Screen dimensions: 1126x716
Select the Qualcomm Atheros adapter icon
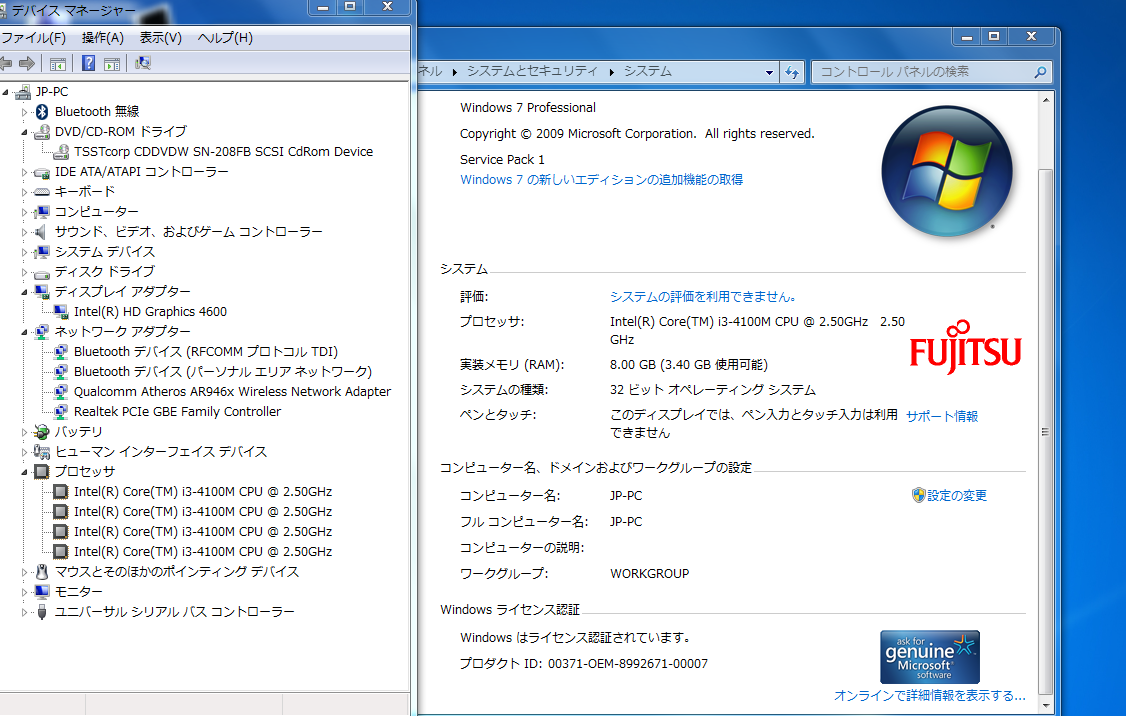pos(61,391)
